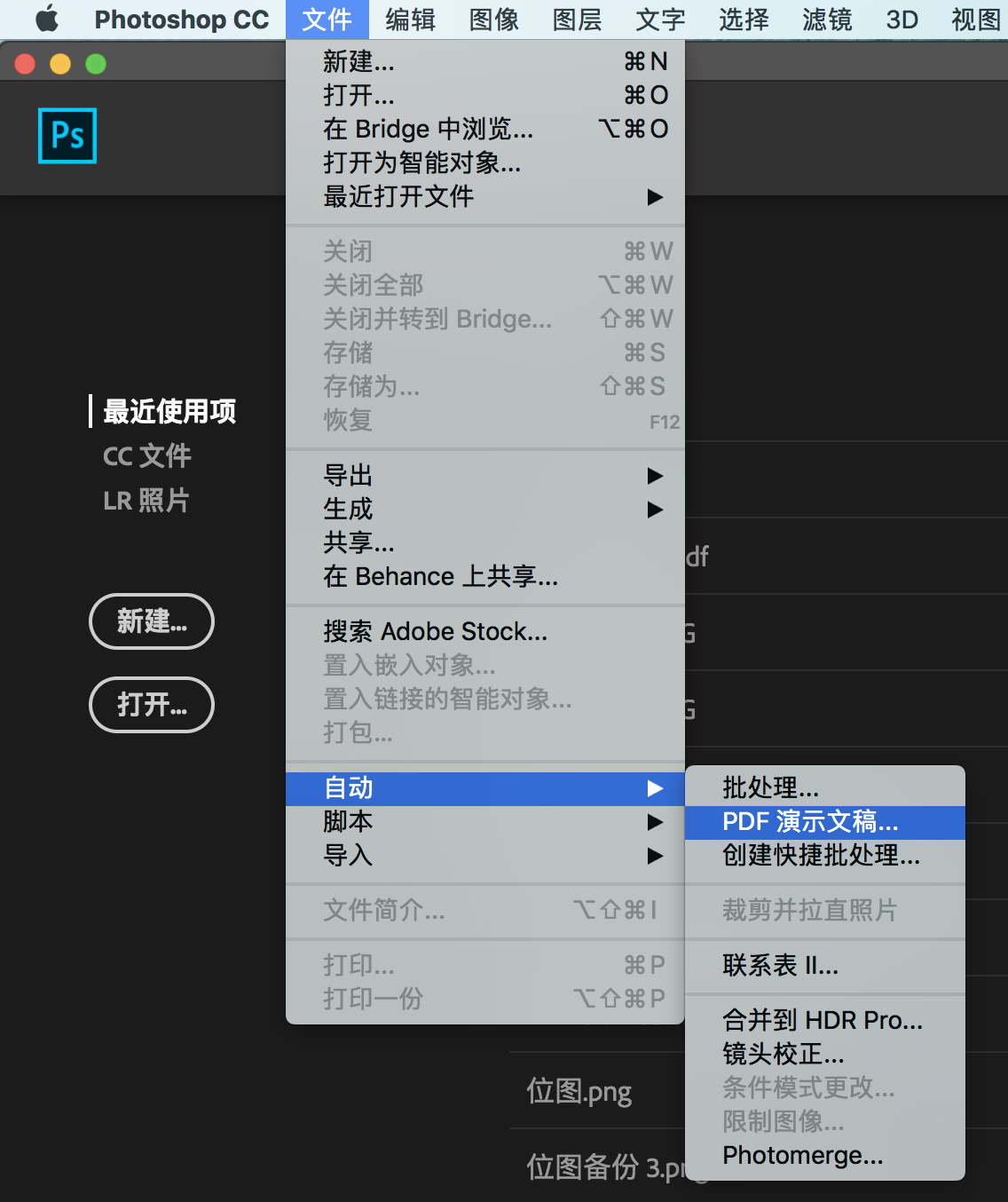Screen dimensions: 1008x1202
Task: Click the yellow minimize window button
Action: (x=60, y=64)
